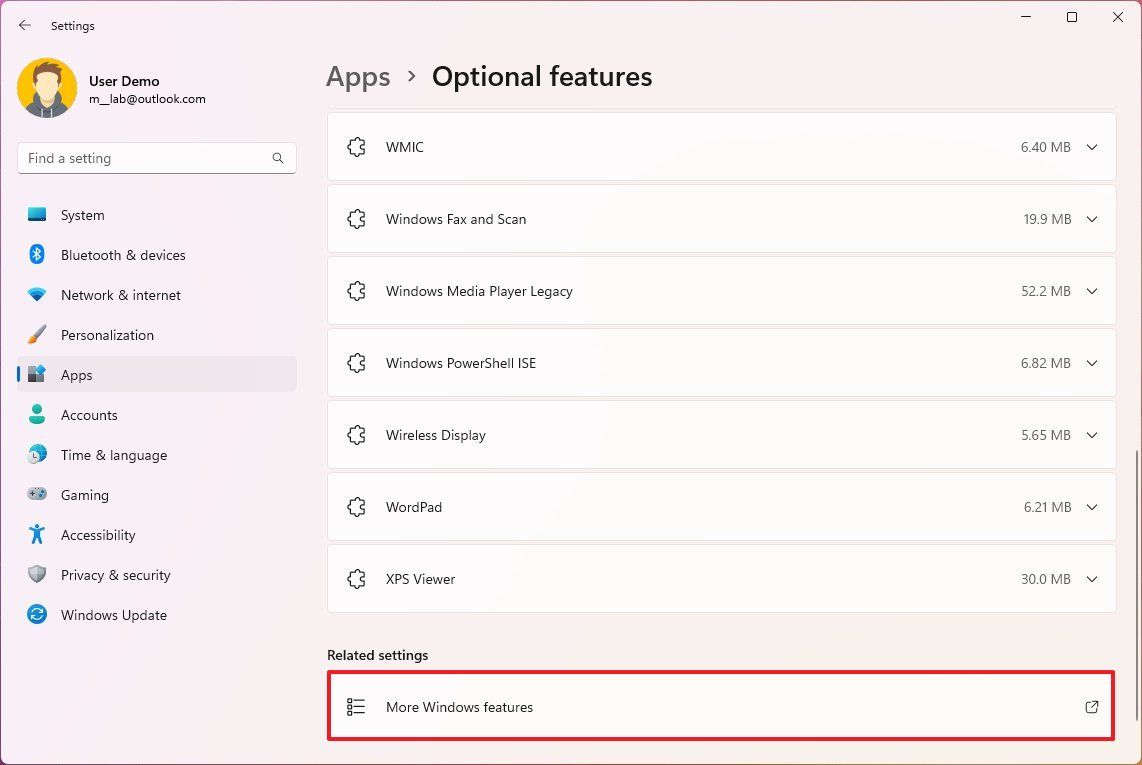Screen dimensions: 1142x765
Task: Click the Find a setting search box
Action: click(156, 158)
